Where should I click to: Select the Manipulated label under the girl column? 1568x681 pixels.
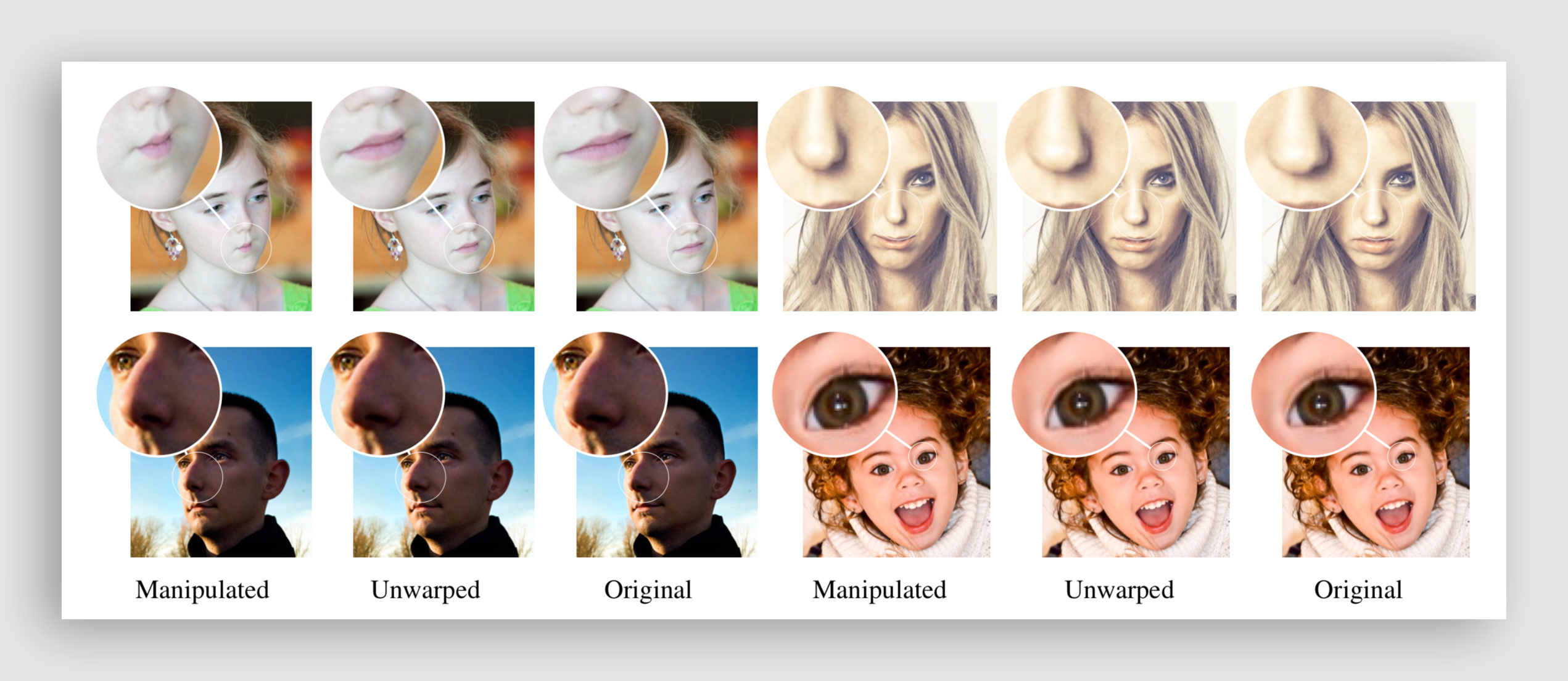(202, 590)
